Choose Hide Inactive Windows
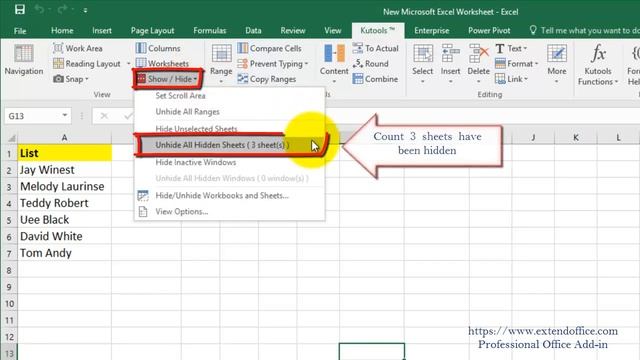Image resolution: width=640 pixels, height=360 pixels. [x=230, y=162]
